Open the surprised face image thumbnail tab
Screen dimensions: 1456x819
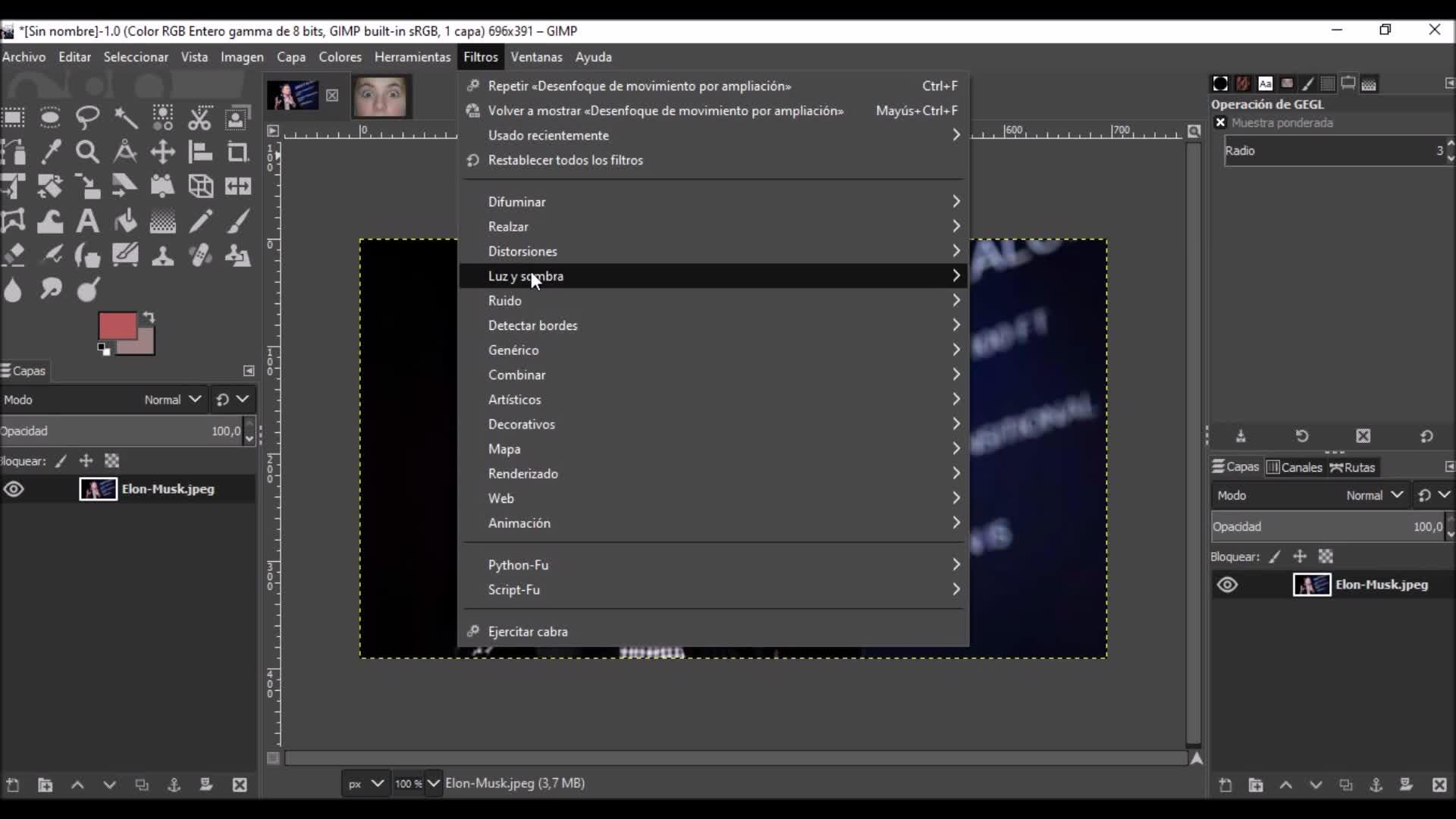(381, 96)
